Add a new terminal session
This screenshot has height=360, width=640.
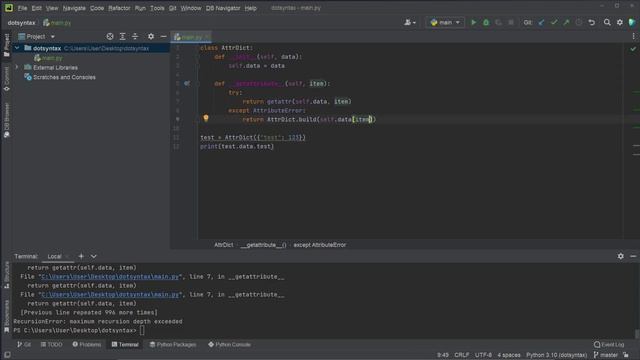coord(81,256)
